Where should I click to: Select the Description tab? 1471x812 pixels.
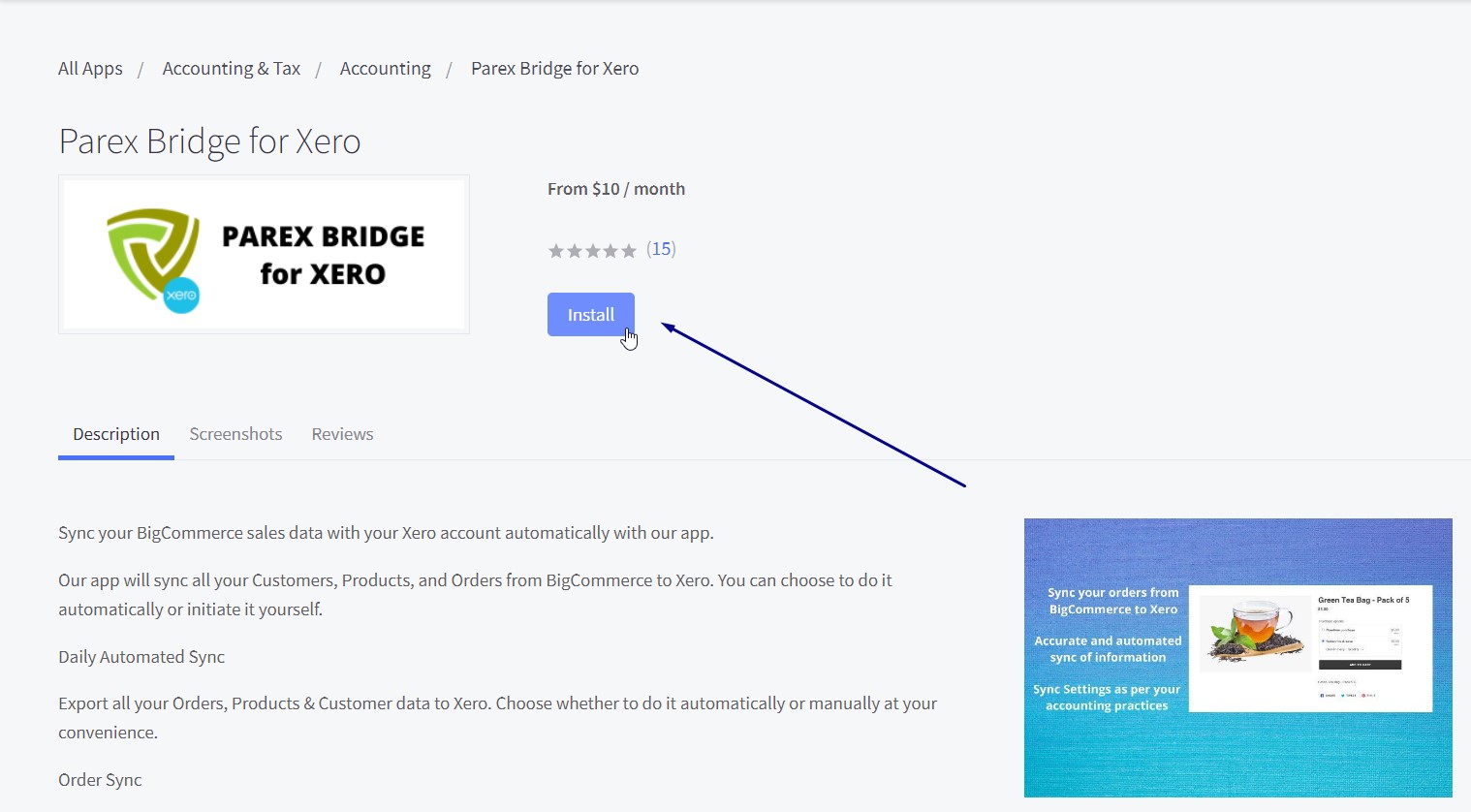[x=116, y=434]
